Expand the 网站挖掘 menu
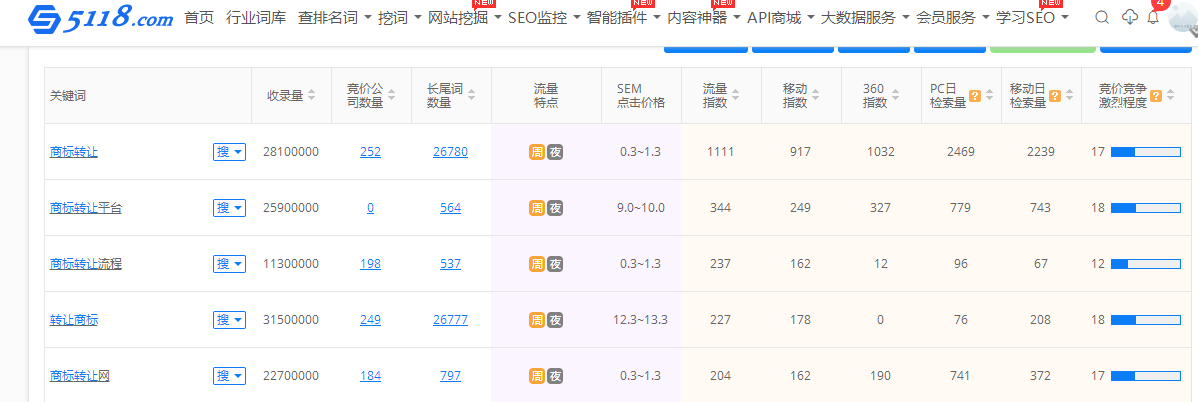 465,18
